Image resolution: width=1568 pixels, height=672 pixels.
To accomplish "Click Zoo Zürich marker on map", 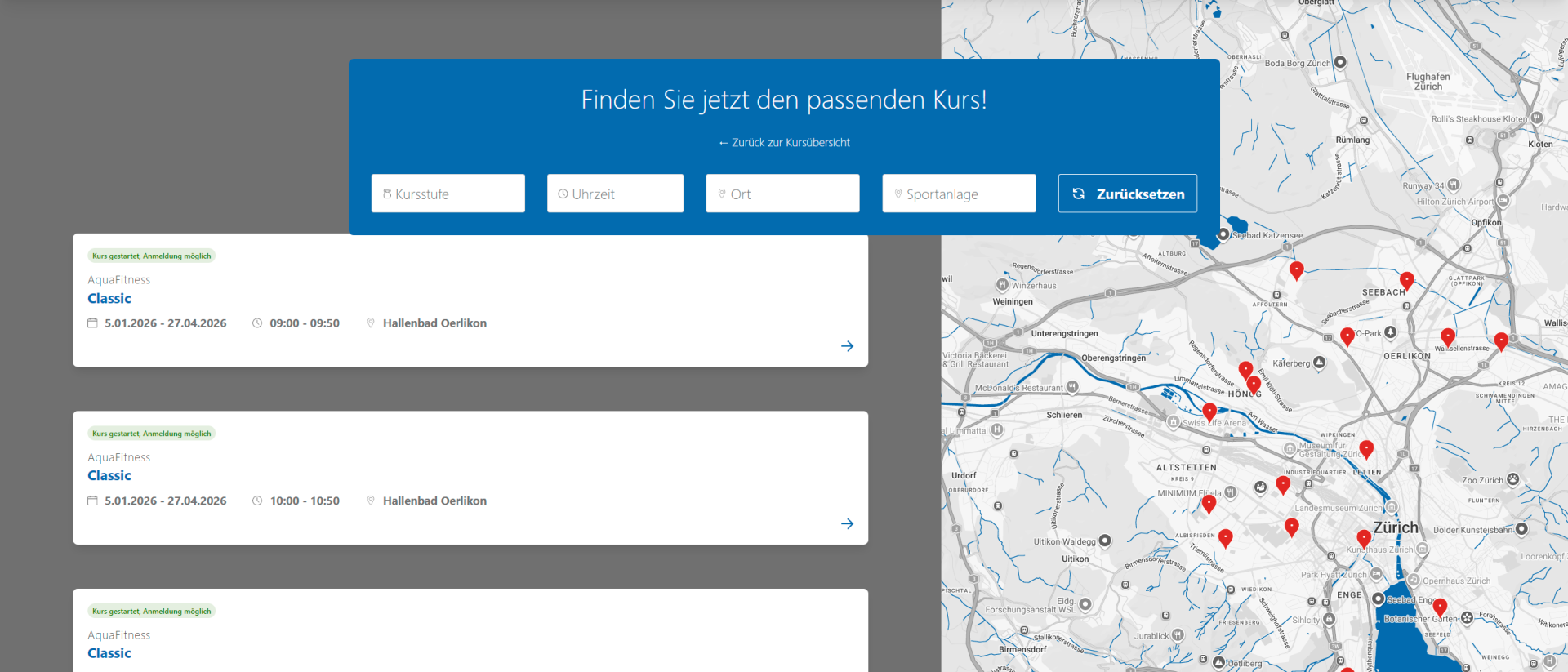I will point(1512,479).
